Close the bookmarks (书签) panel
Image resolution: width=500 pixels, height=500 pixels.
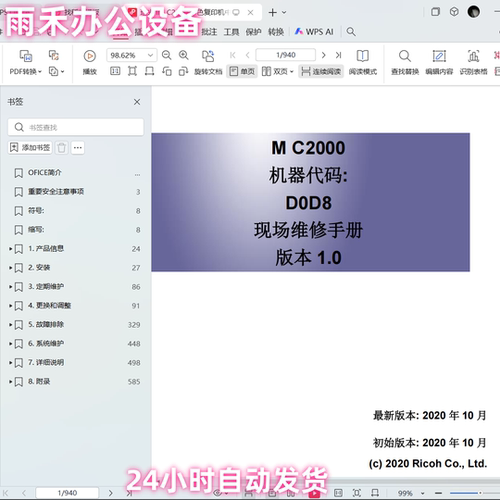137,102
